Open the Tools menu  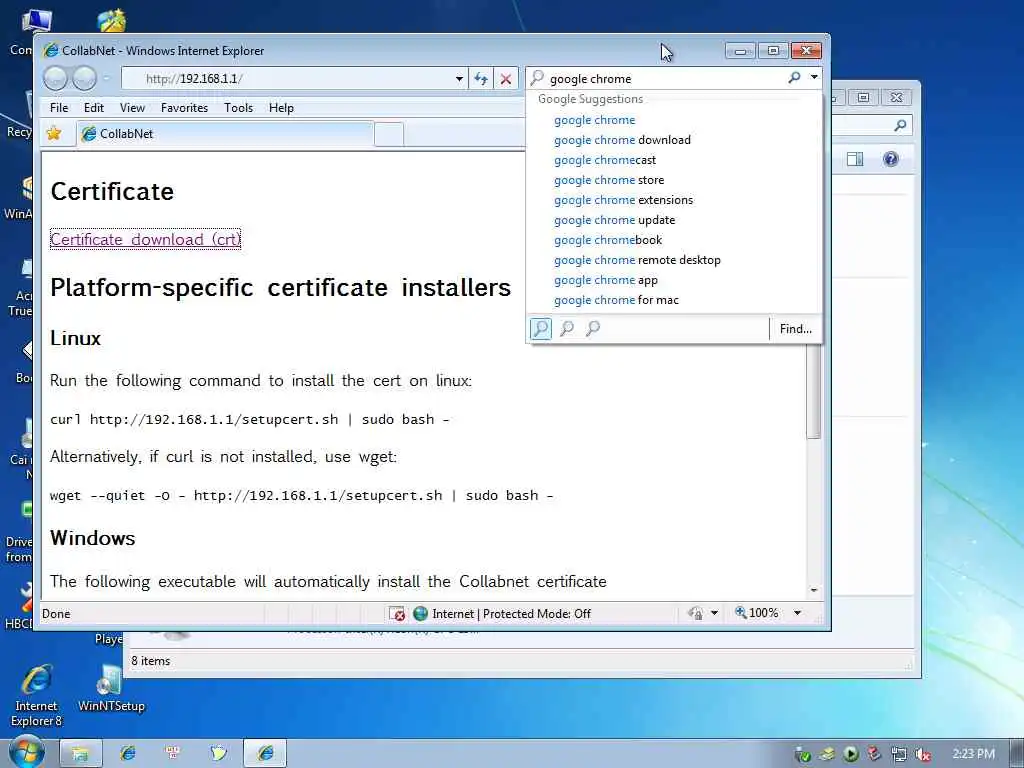(x=238, y=108)
